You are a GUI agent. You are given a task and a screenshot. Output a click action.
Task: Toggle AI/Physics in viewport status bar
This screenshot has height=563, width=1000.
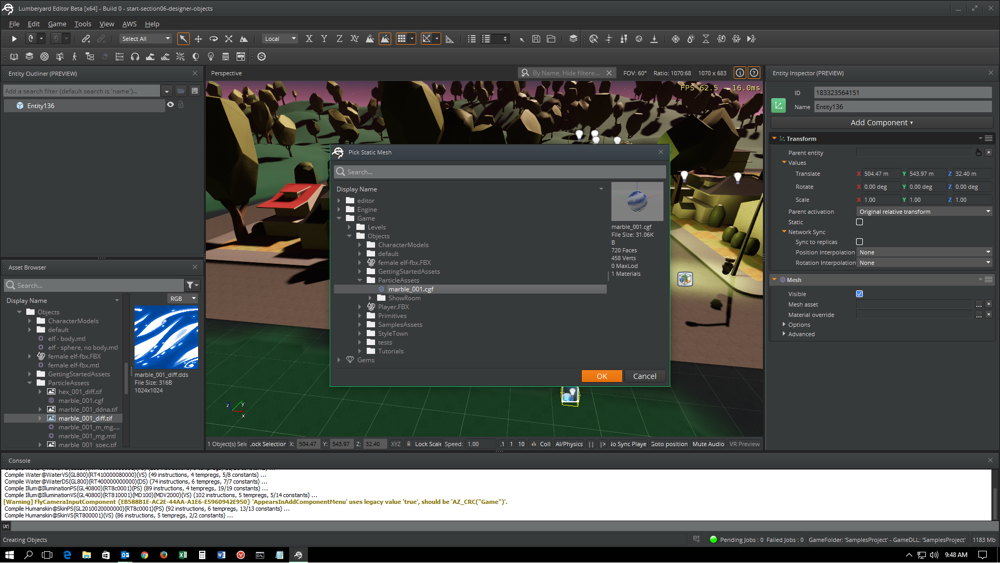click(569, 444)
